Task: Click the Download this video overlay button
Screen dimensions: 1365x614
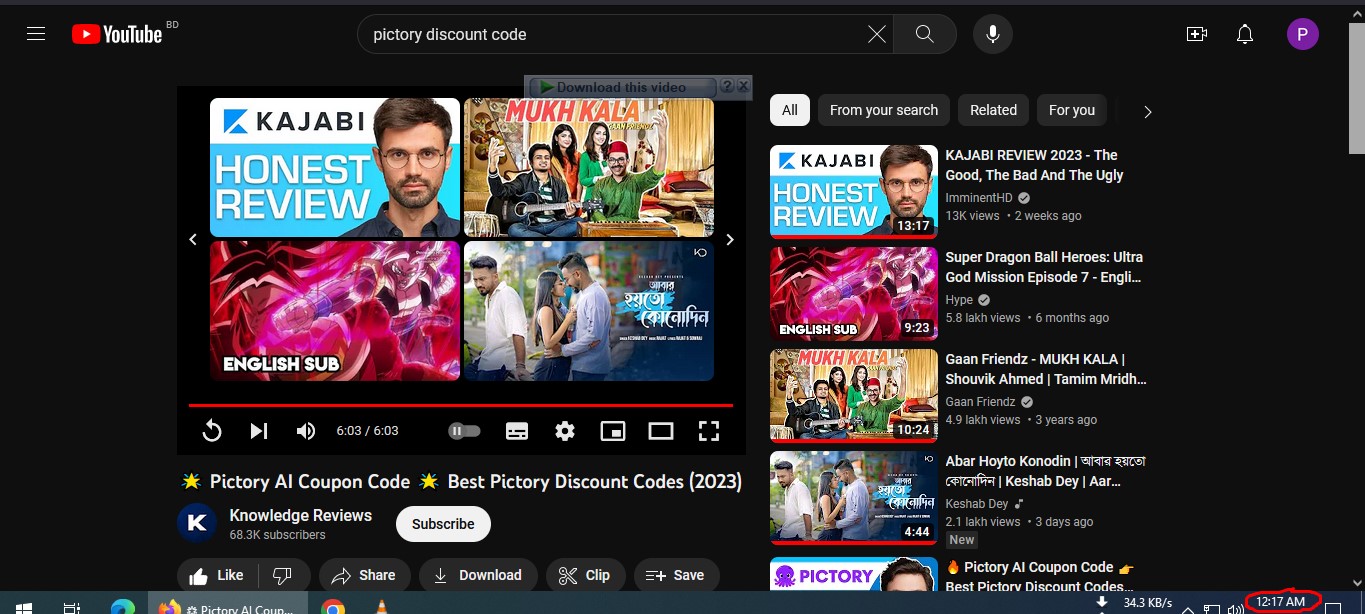Action: [x=622, y=87]
